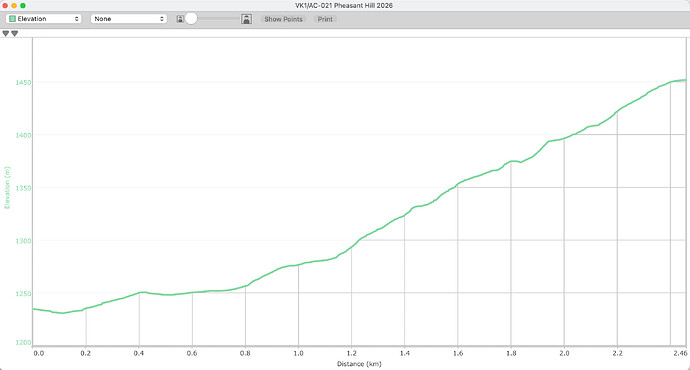Click the 0.6 distance axis label
Viewport: 690px width, 370px height.
point(192,353)
